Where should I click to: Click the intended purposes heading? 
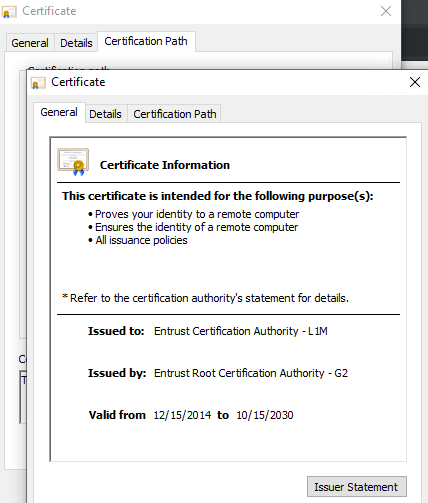tap(218, 196)
